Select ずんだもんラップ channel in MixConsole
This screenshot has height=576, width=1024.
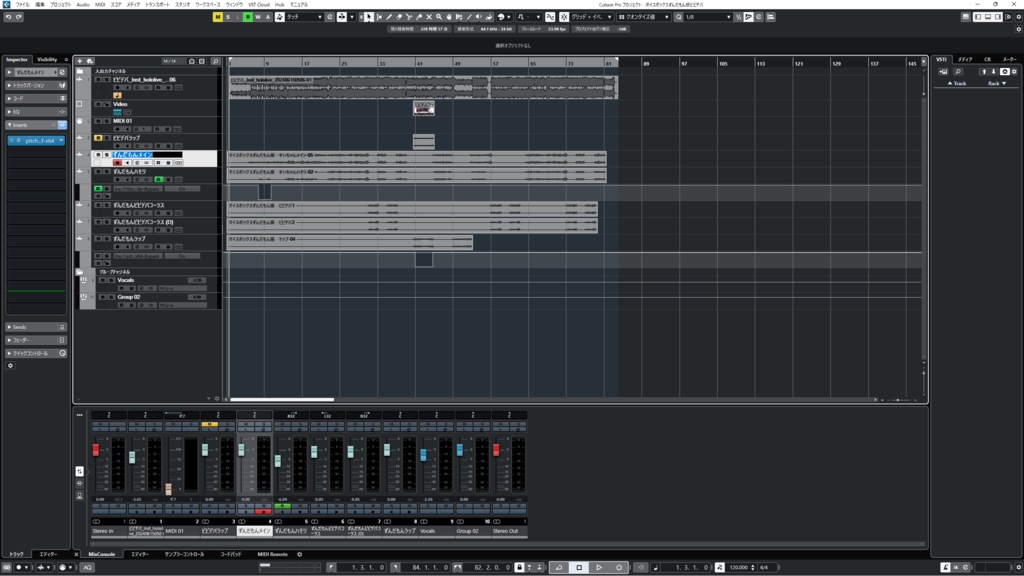[x=400, y=532]
